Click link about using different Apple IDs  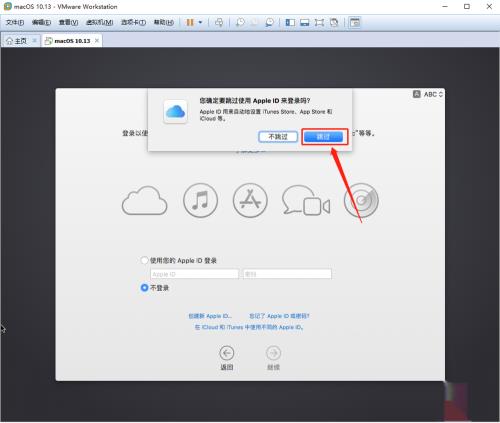(249, 327)
